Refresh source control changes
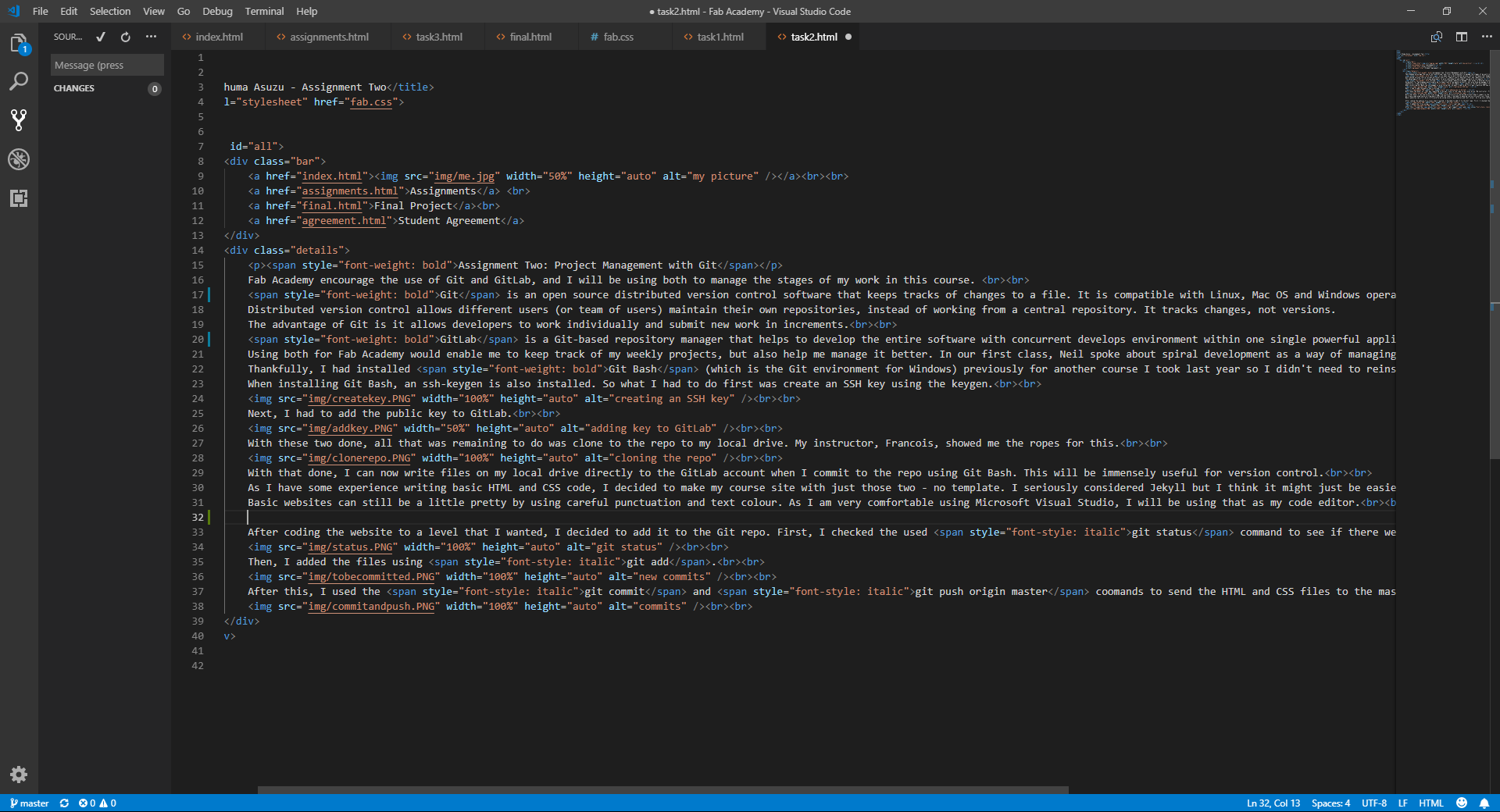Screen dimensions: 1500x812 pyautogui.click(x=126, y=37)
